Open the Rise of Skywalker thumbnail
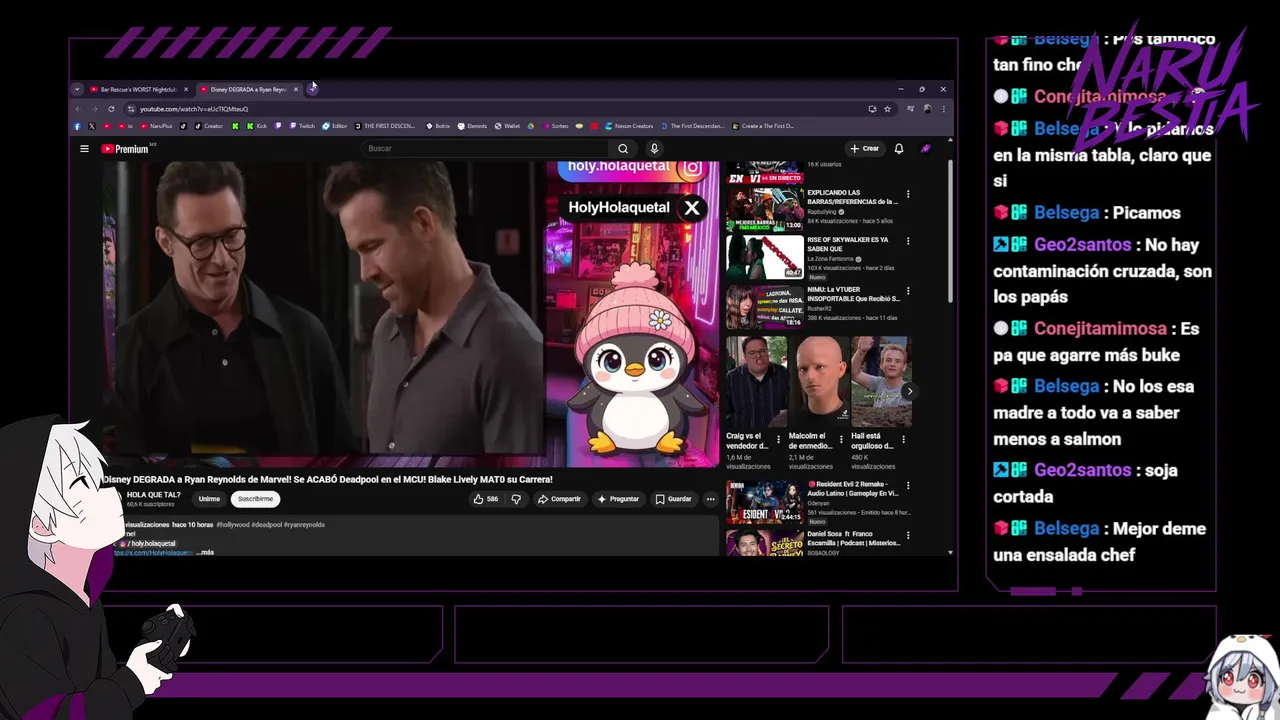The height and width of the screenshot is (720, 1280). (x=765, y=257)
